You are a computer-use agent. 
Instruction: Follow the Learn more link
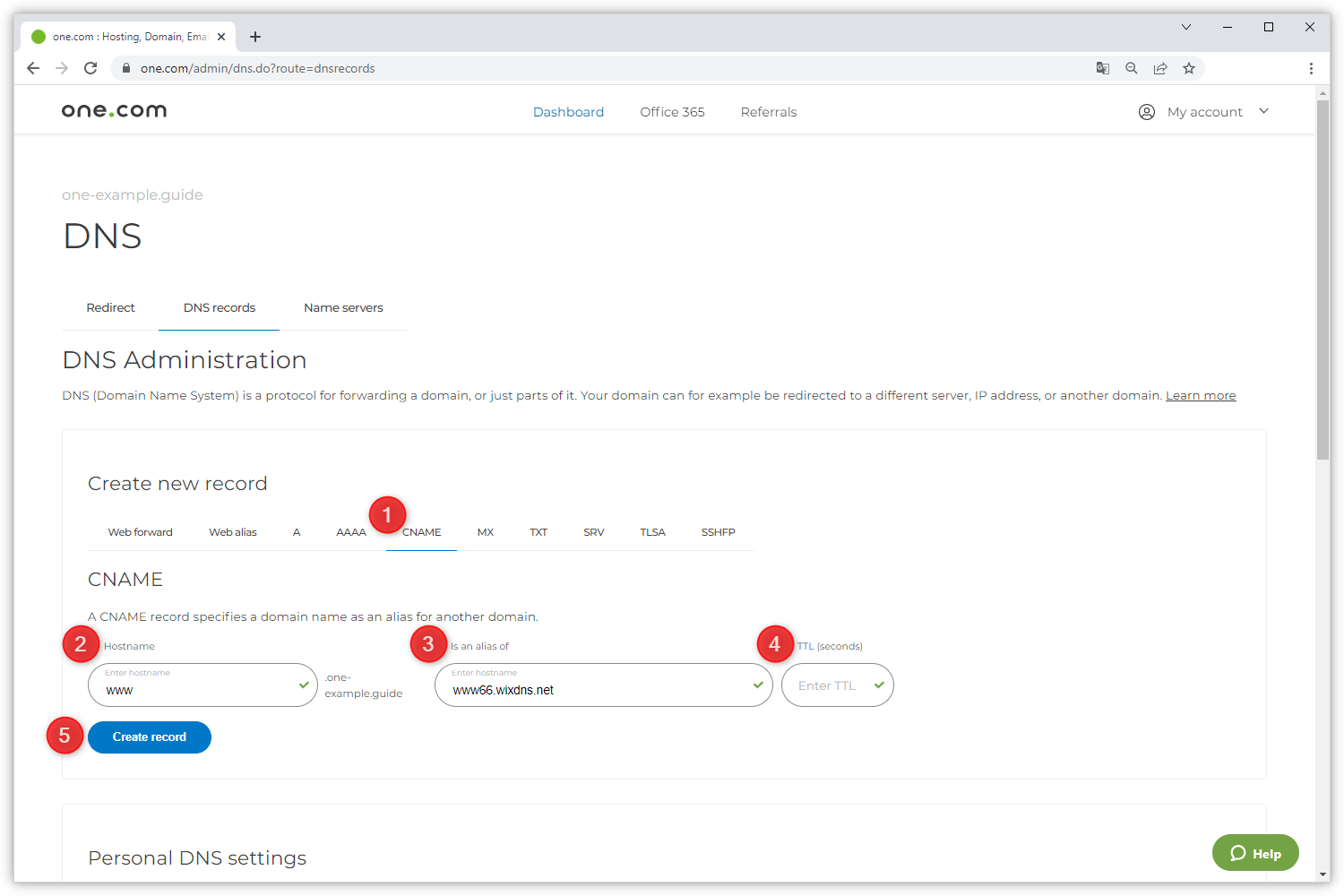click(1200, 395)
